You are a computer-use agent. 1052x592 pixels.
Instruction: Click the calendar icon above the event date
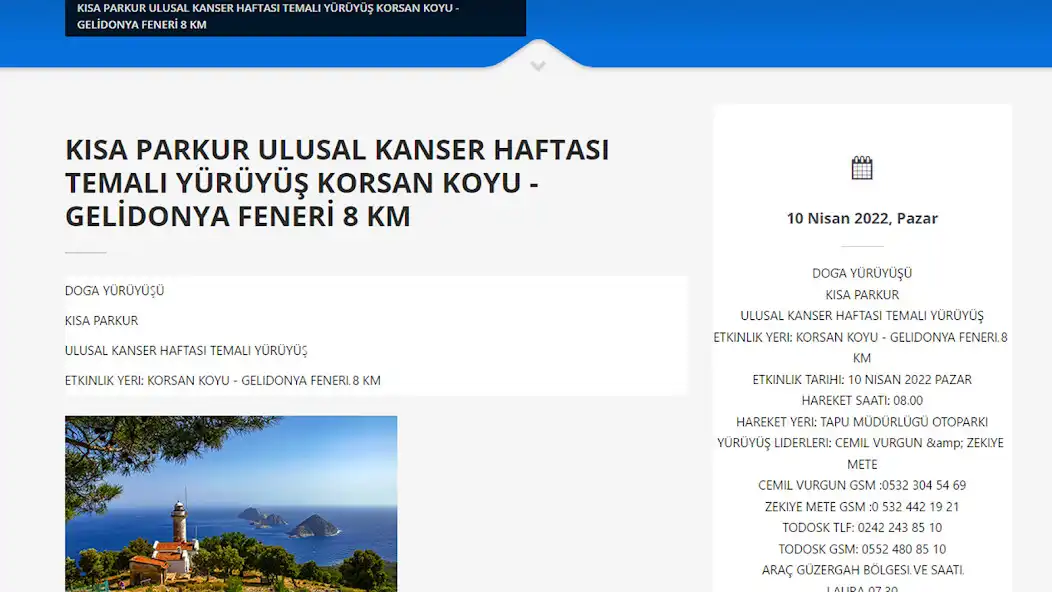point(862,167)
